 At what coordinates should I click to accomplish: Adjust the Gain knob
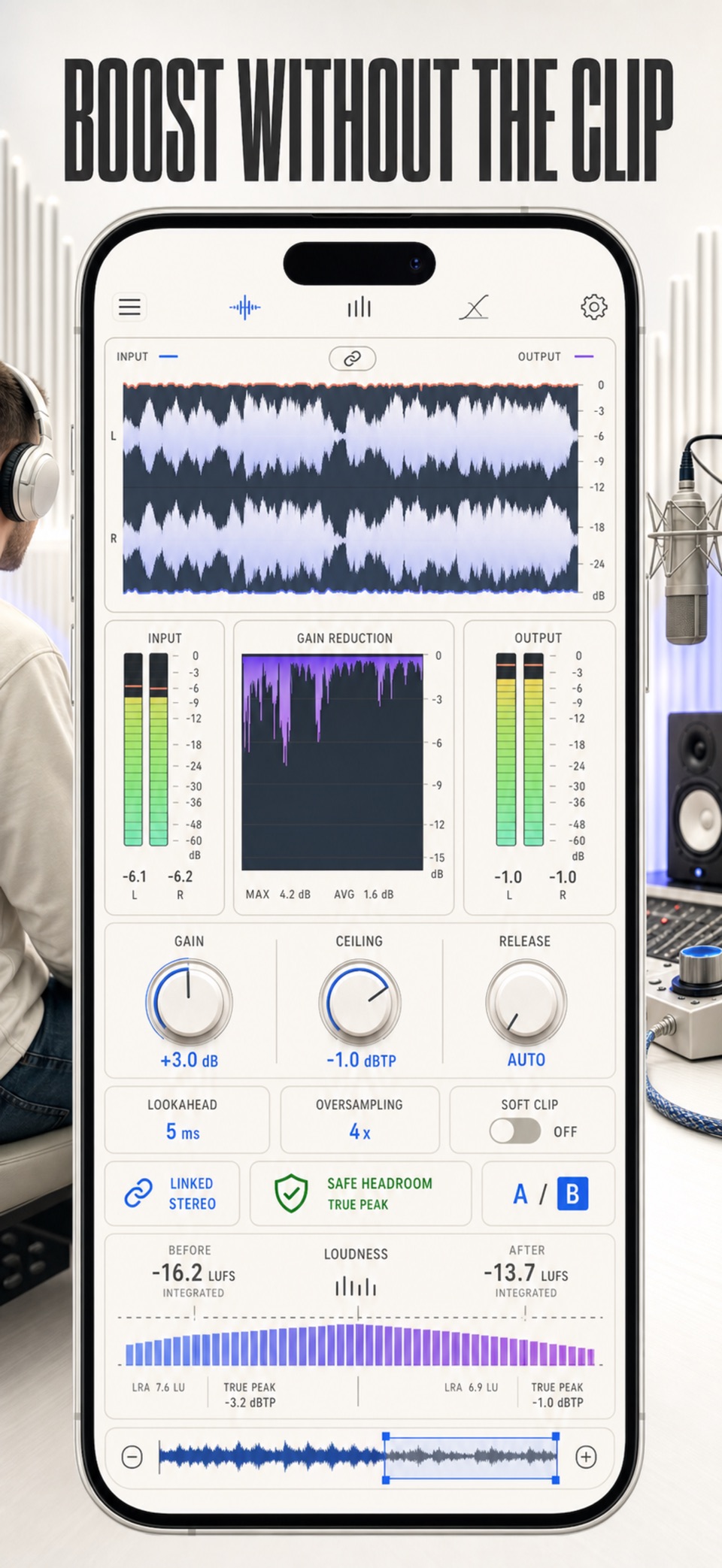point(189,1001)
